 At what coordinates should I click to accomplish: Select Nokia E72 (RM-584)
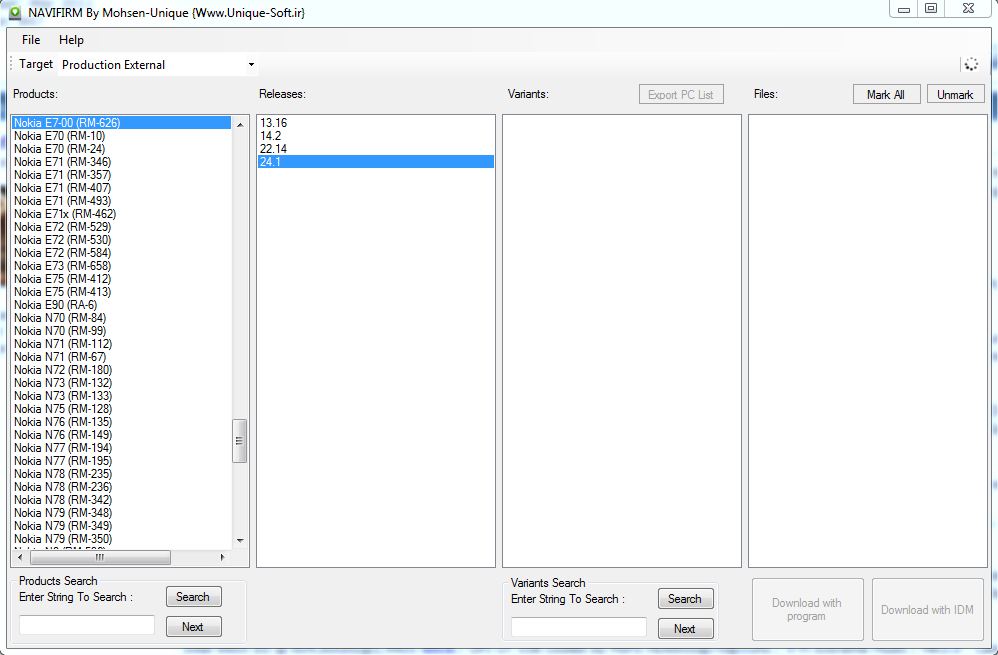click(122, 253)
